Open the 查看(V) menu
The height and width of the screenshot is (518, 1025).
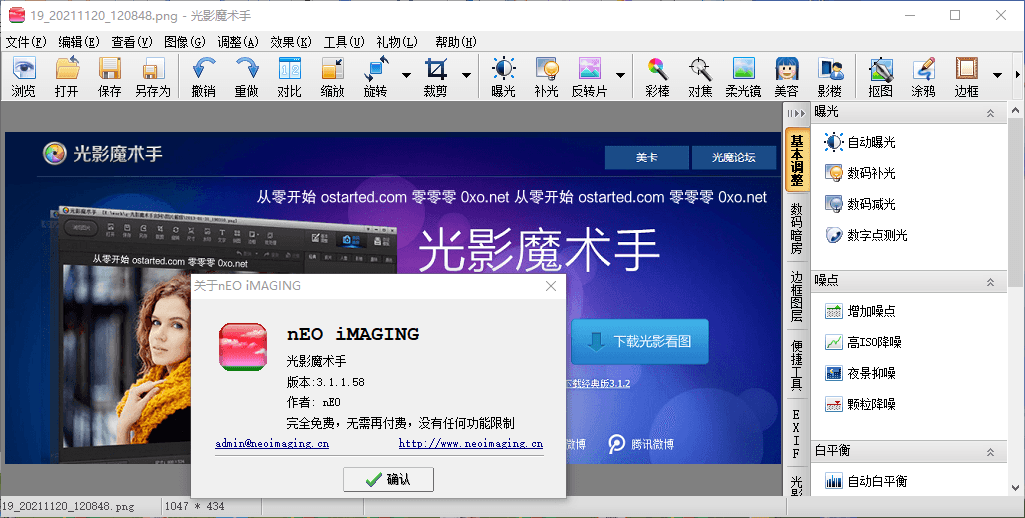[x=131, y=42]
